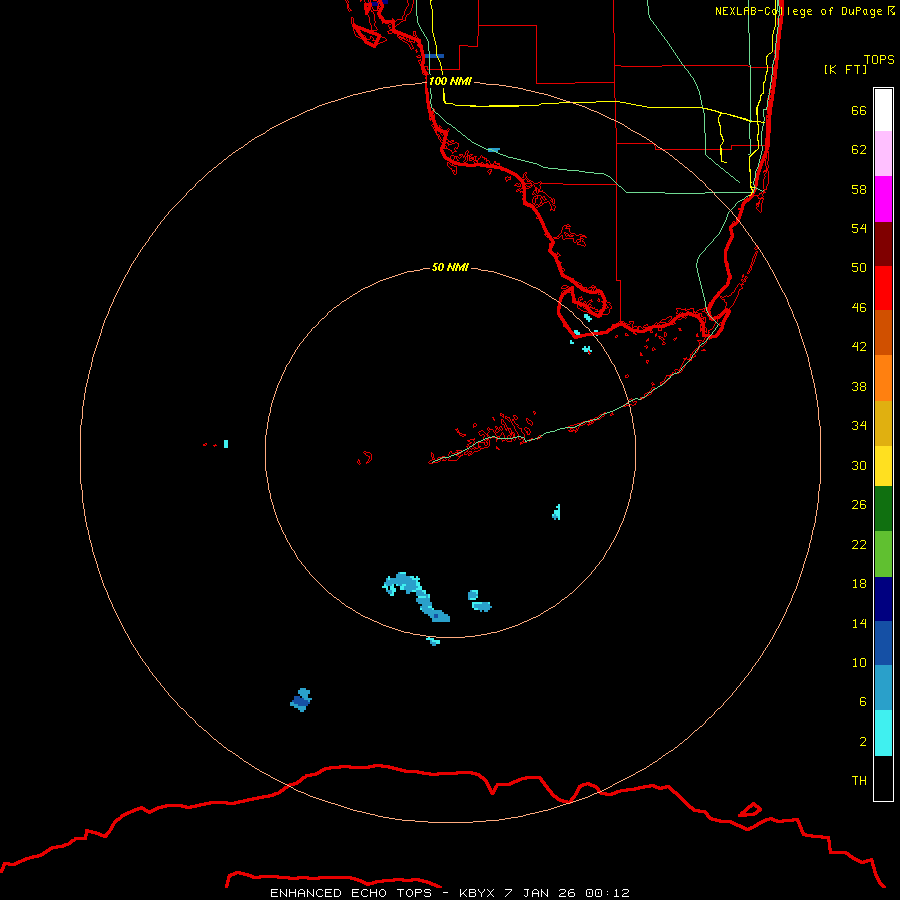
Task: Click the navy 18 kft legend swatch
Action: [883, 599]
